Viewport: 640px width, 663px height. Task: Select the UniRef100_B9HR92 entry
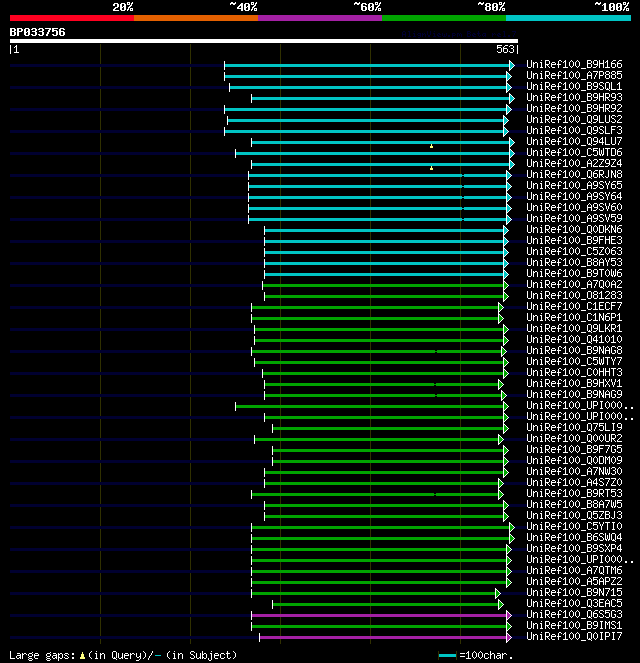pos(574,108)
